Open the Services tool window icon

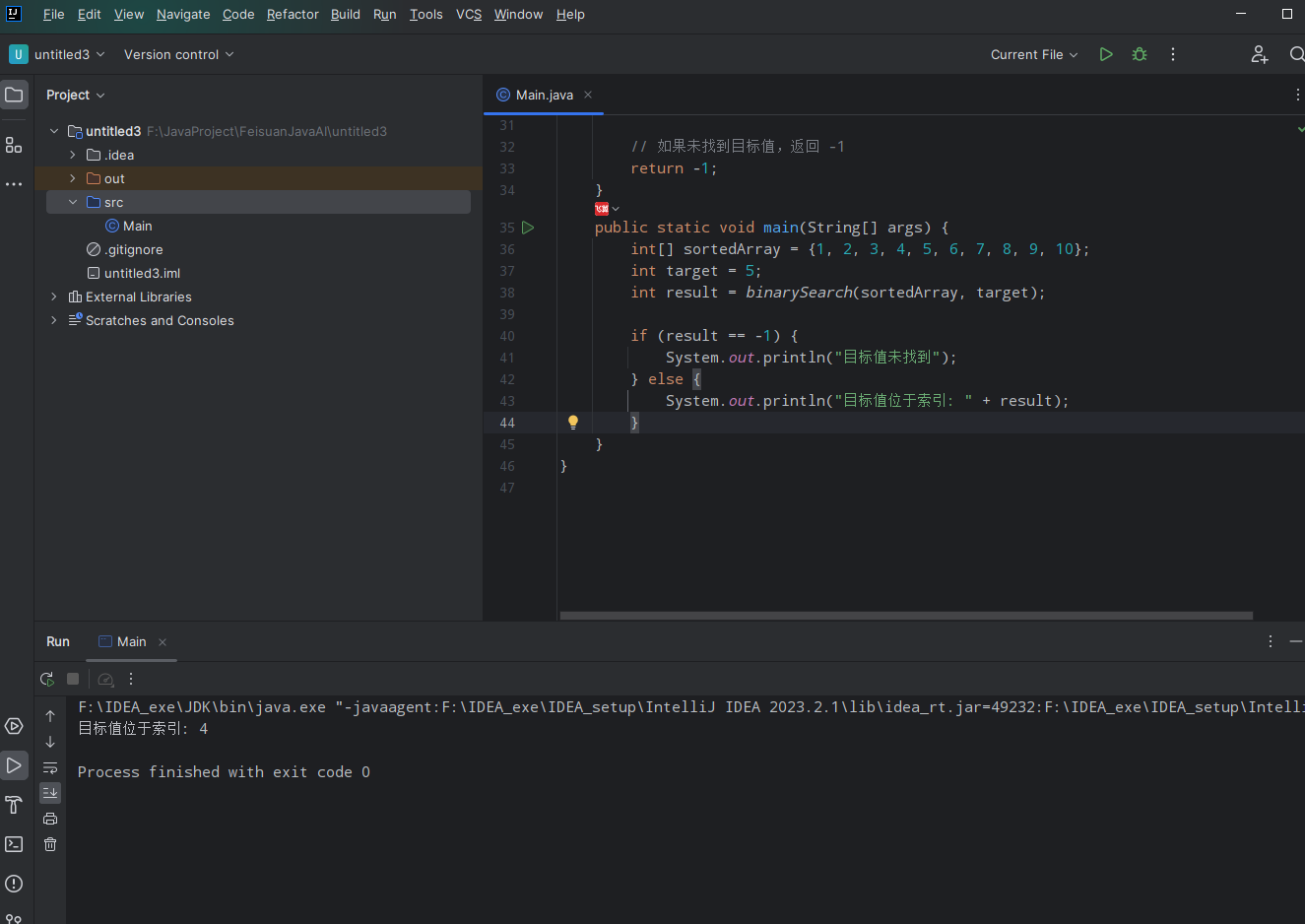[14, 726]
